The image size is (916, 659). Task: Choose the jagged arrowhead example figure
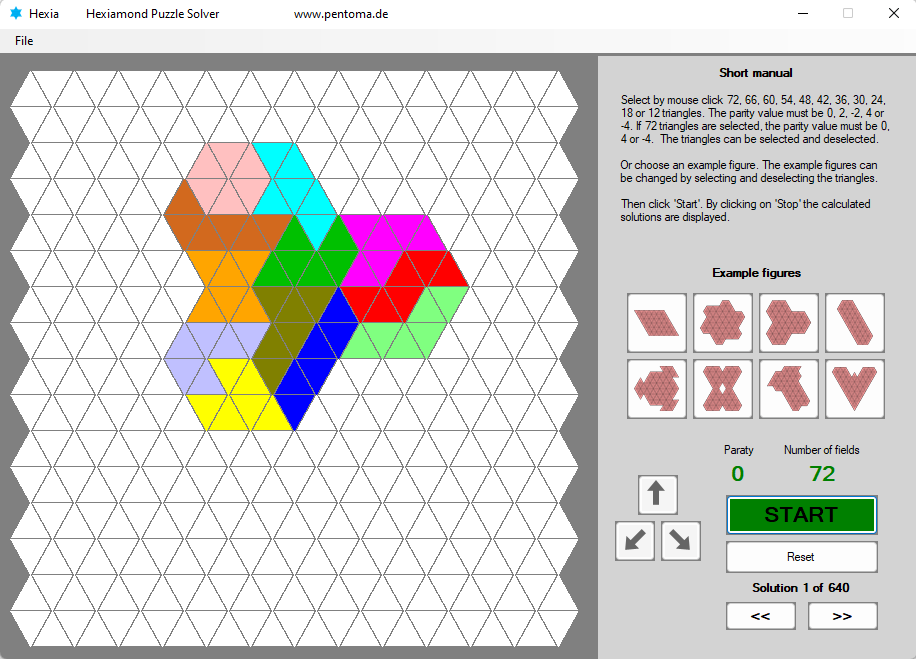click(x=657, y=389)
